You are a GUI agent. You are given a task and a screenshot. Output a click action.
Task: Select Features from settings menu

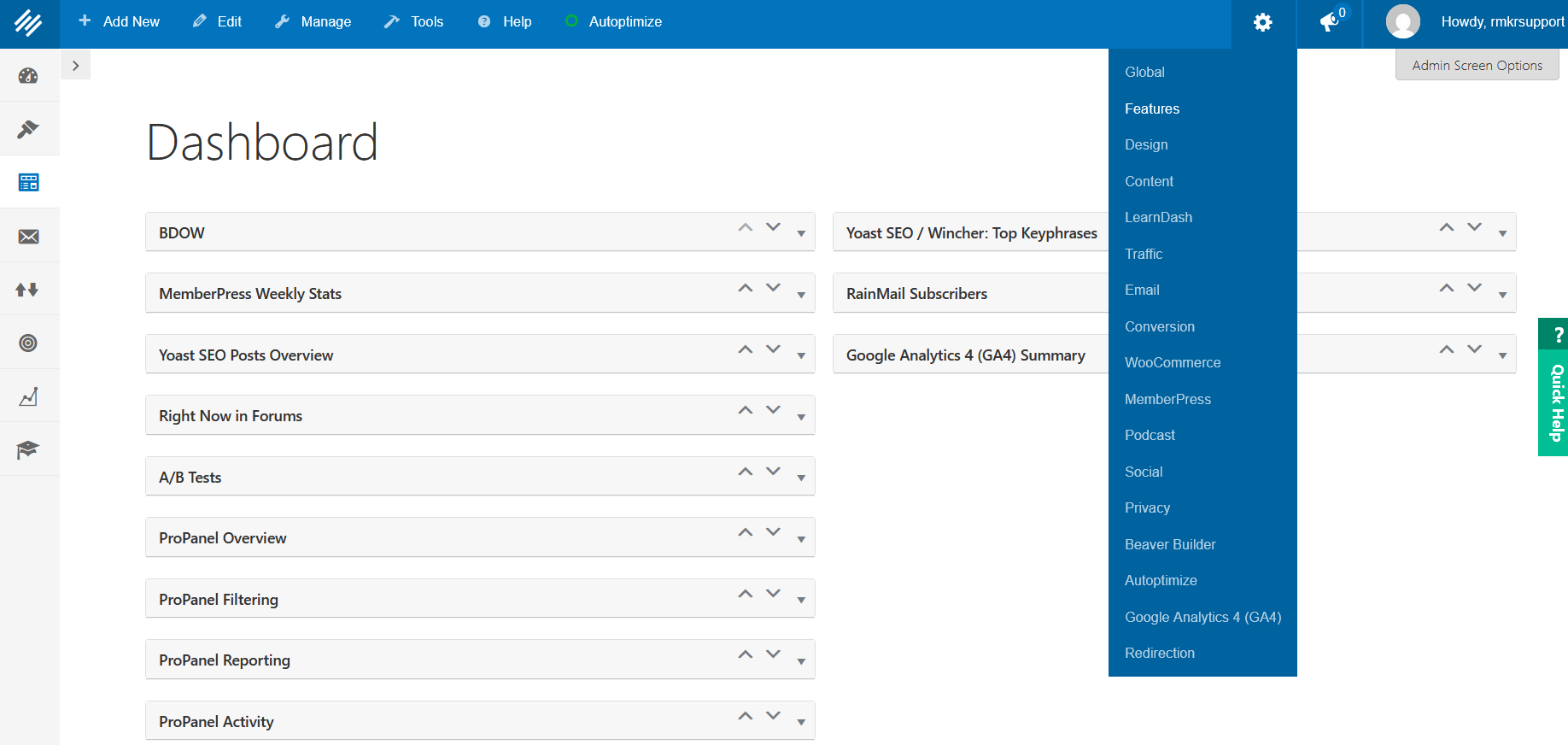click(x=1151, y=109)
